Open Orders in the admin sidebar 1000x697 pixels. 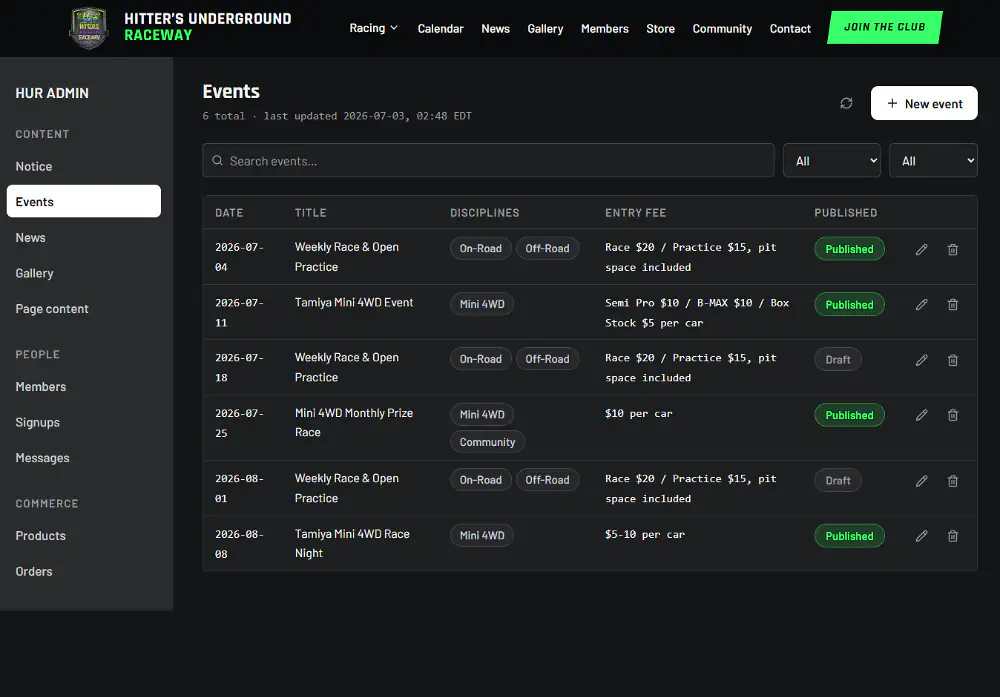coord(84,571)
